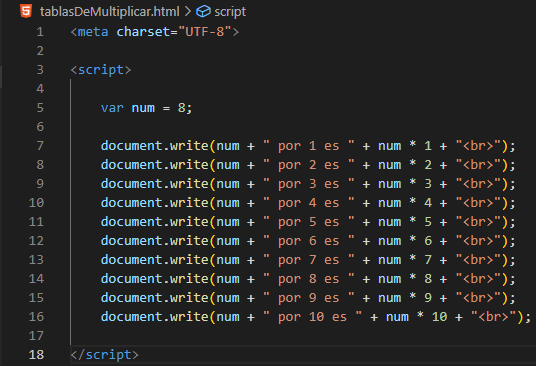Click line number 10 in gutter
This screenshot has height=366, width=536.
click(x=36, y=203)
